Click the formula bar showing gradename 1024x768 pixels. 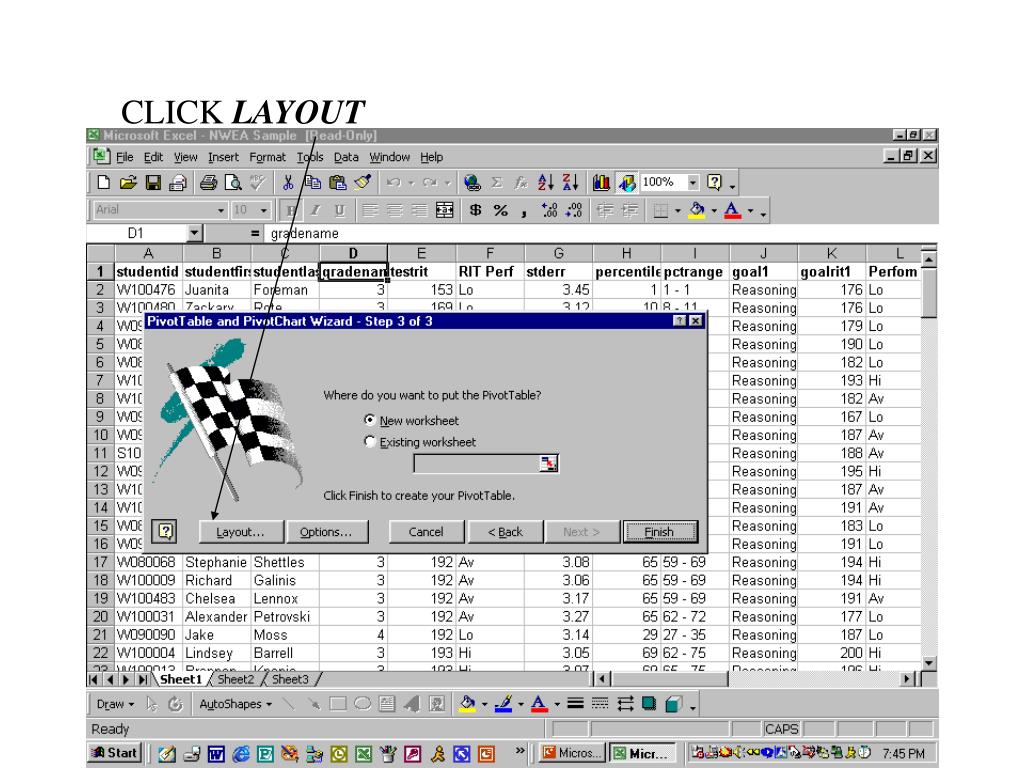click(601, 233)
